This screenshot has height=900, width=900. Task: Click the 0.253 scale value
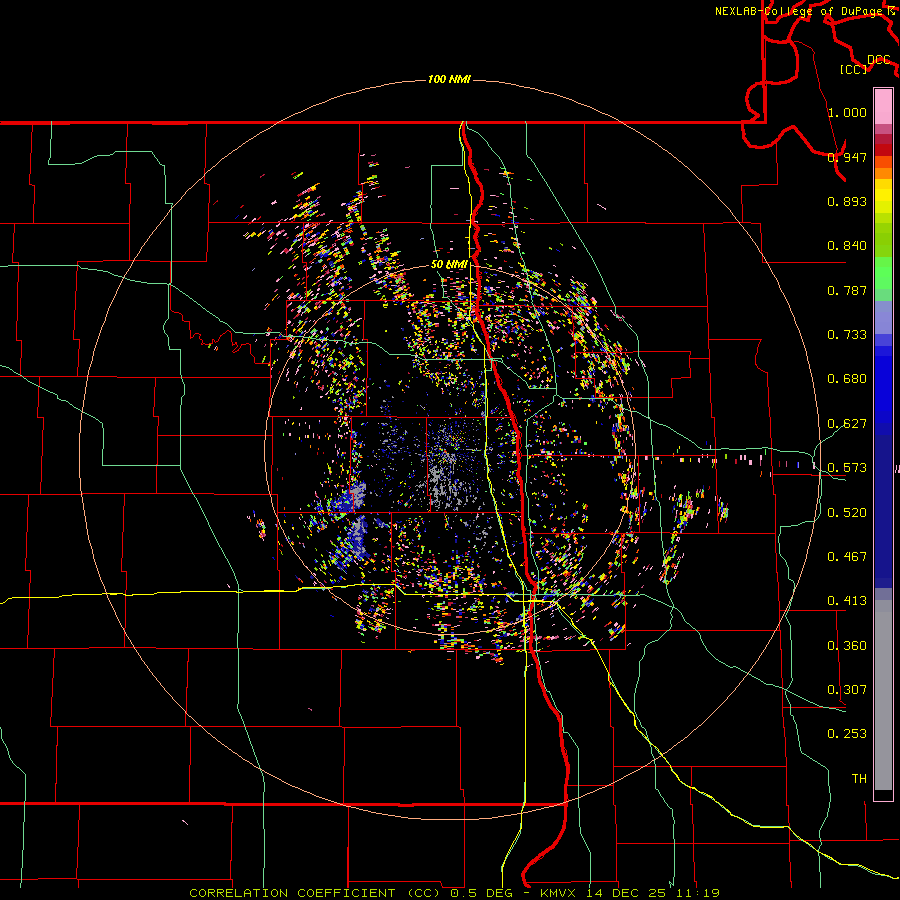click(x=847, y=734)
